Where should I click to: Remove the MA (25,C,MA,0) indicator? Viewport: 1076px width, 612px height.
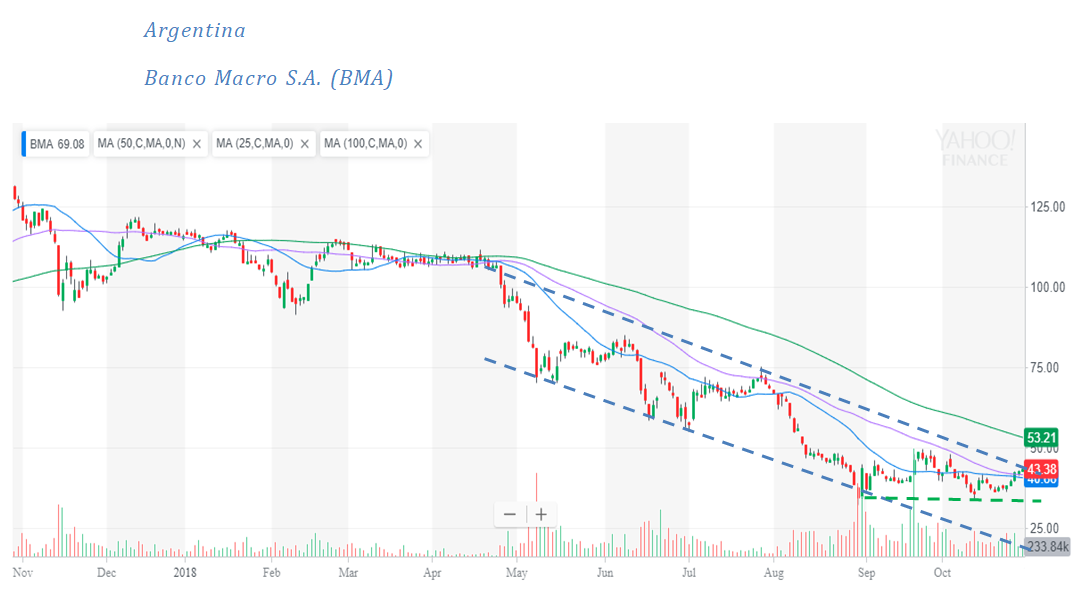point(305,144)
